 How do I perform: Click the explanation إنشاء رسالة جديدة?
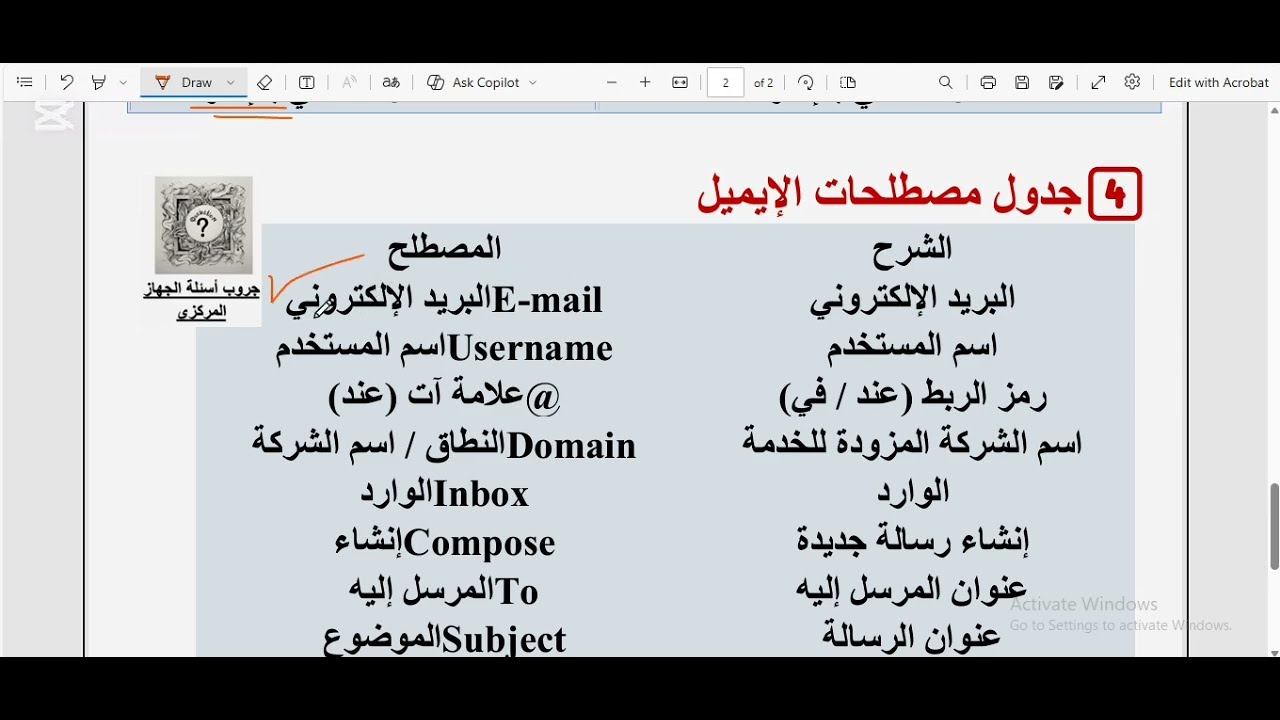point(912,540)
